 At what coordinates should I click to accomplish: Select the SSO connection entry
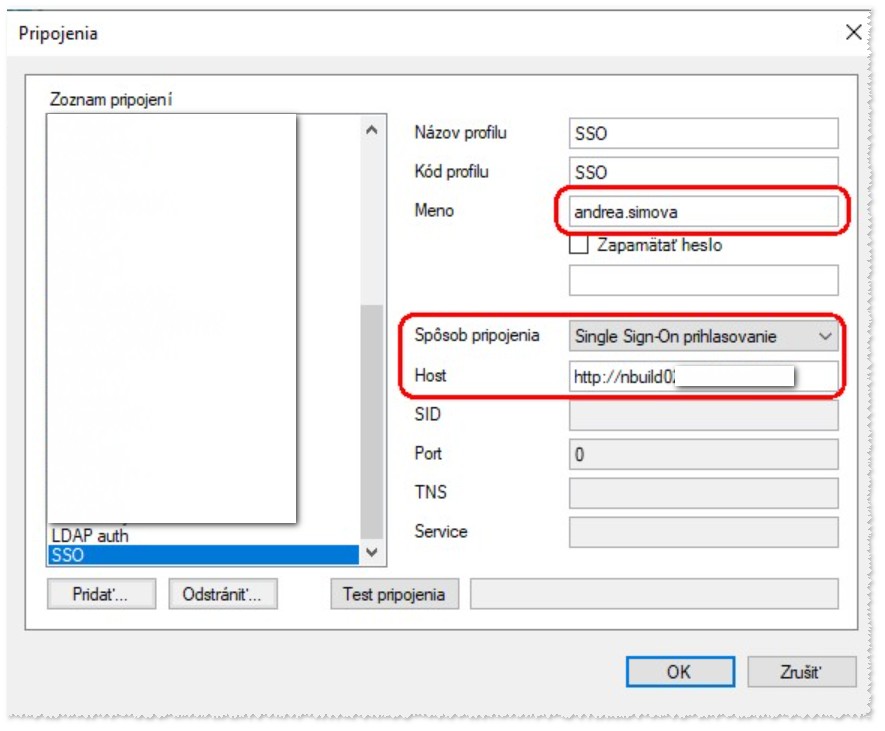point(200,555)
